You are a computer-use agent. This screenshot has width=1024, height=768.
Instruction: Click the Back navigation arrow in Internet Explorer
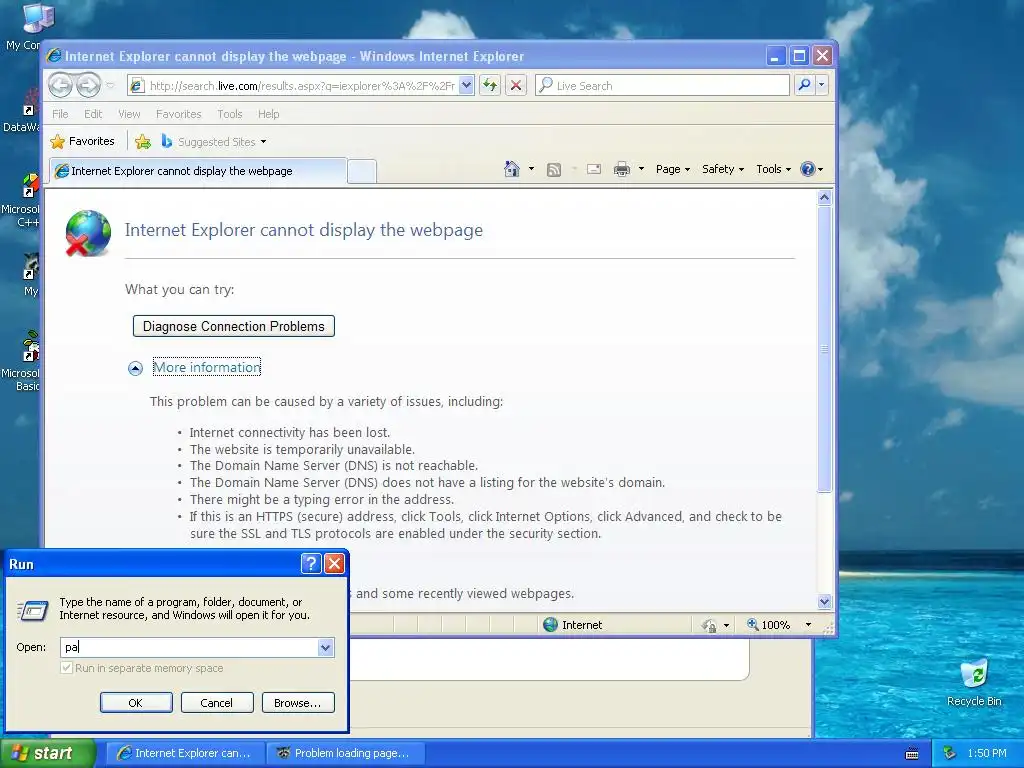pos(60,85)
